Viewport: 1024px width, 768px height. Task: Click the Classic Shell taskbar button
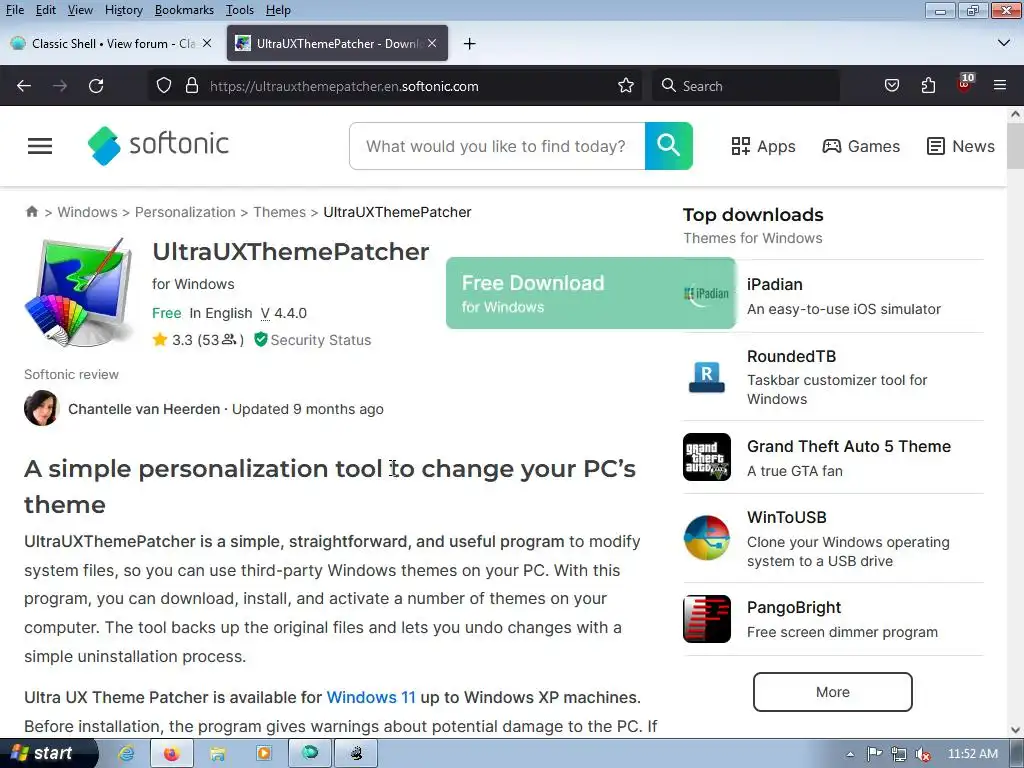point(310,754)
